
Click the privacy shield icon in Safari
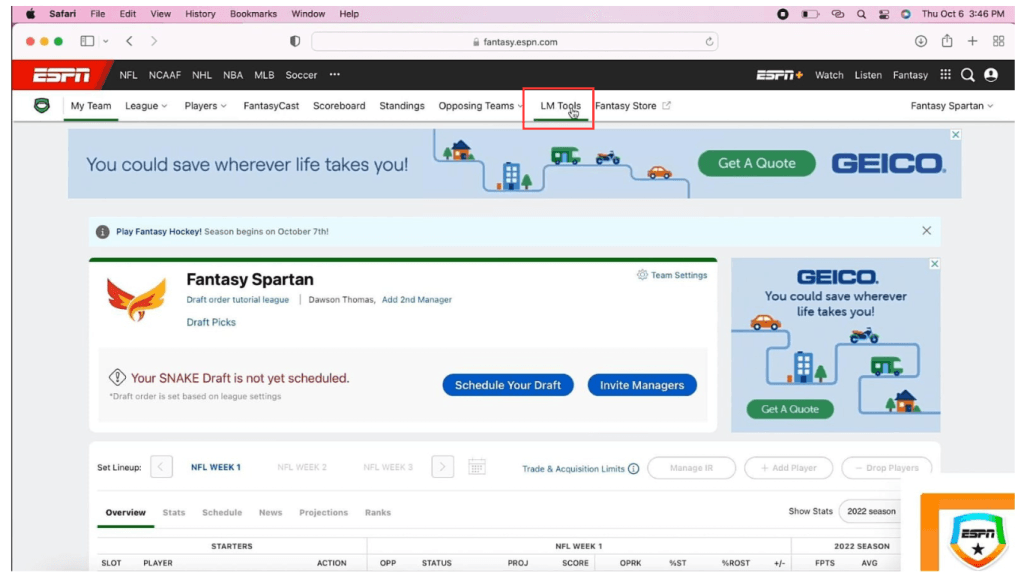click(295, 41)
